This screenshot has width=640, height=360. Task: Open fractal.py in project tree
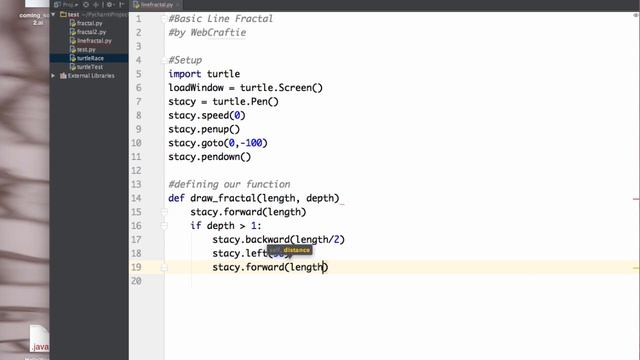[x=89, y=23]
